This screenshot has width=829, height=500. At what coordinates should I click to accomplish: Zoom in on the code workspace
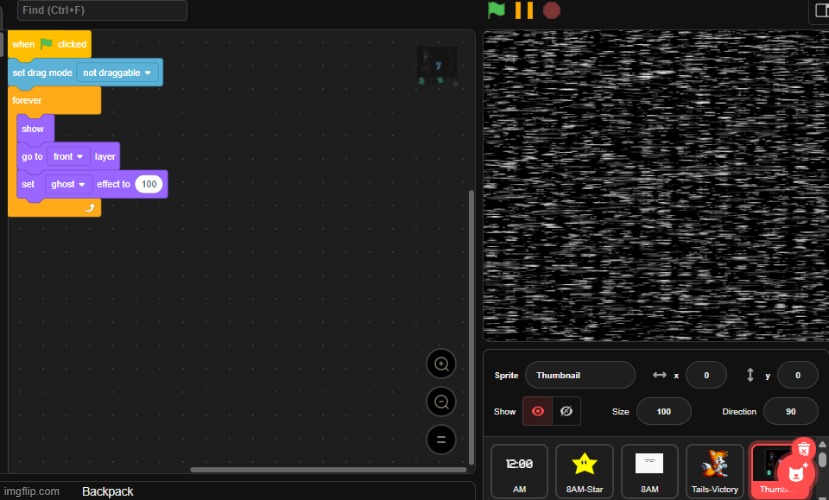[x=440, y=363]
